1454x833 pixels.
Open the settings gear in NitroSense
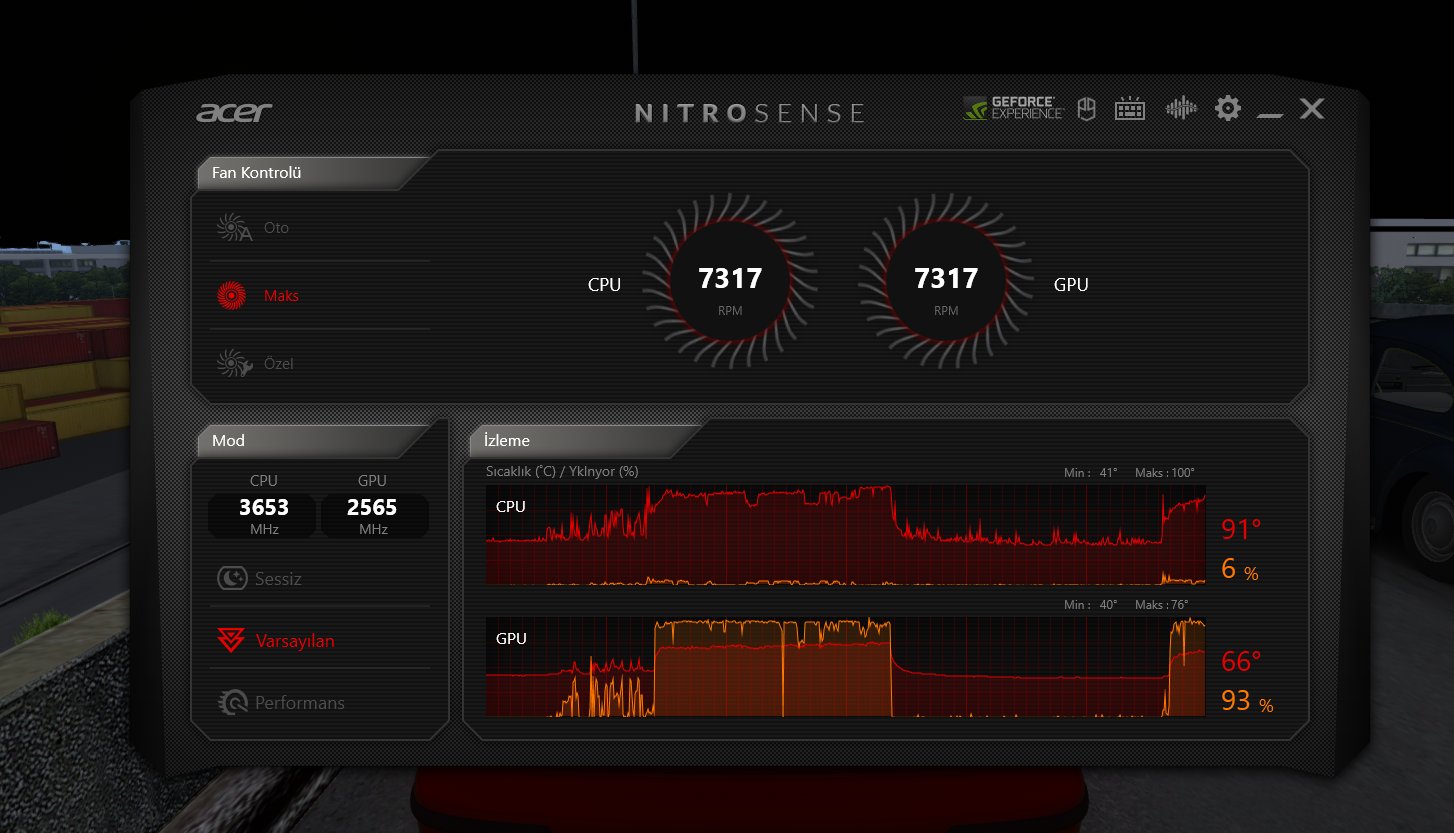(1228, 108)
